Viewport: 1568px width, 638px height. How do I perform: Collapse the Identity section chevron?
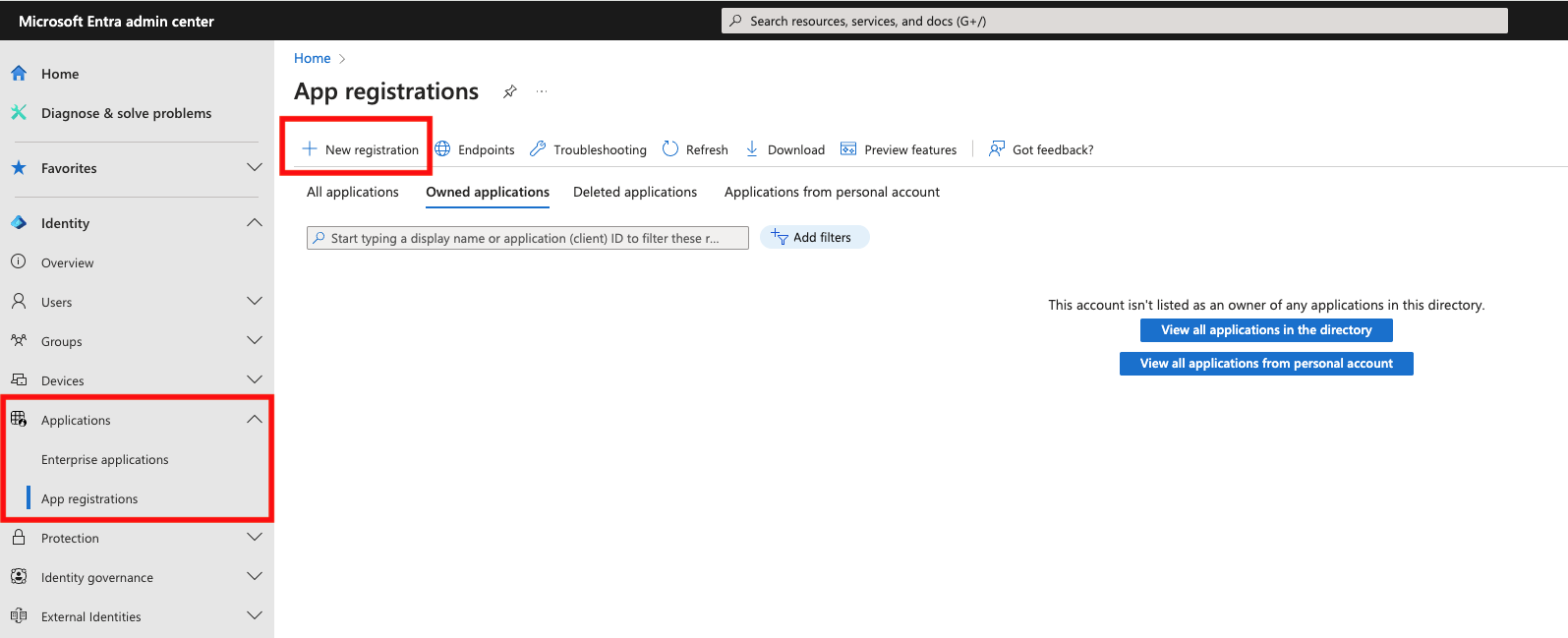255,222
